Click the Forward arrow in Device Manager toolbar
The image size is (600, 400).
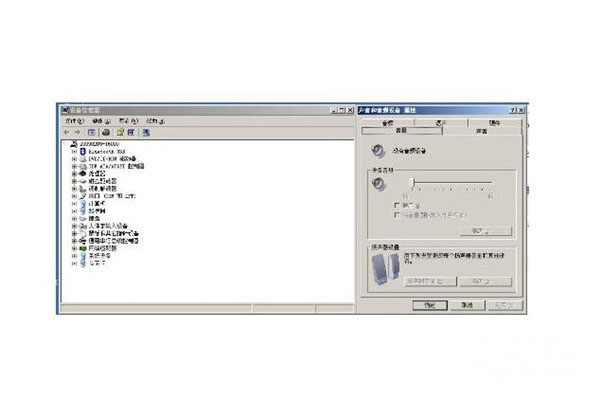coord(77,132)
